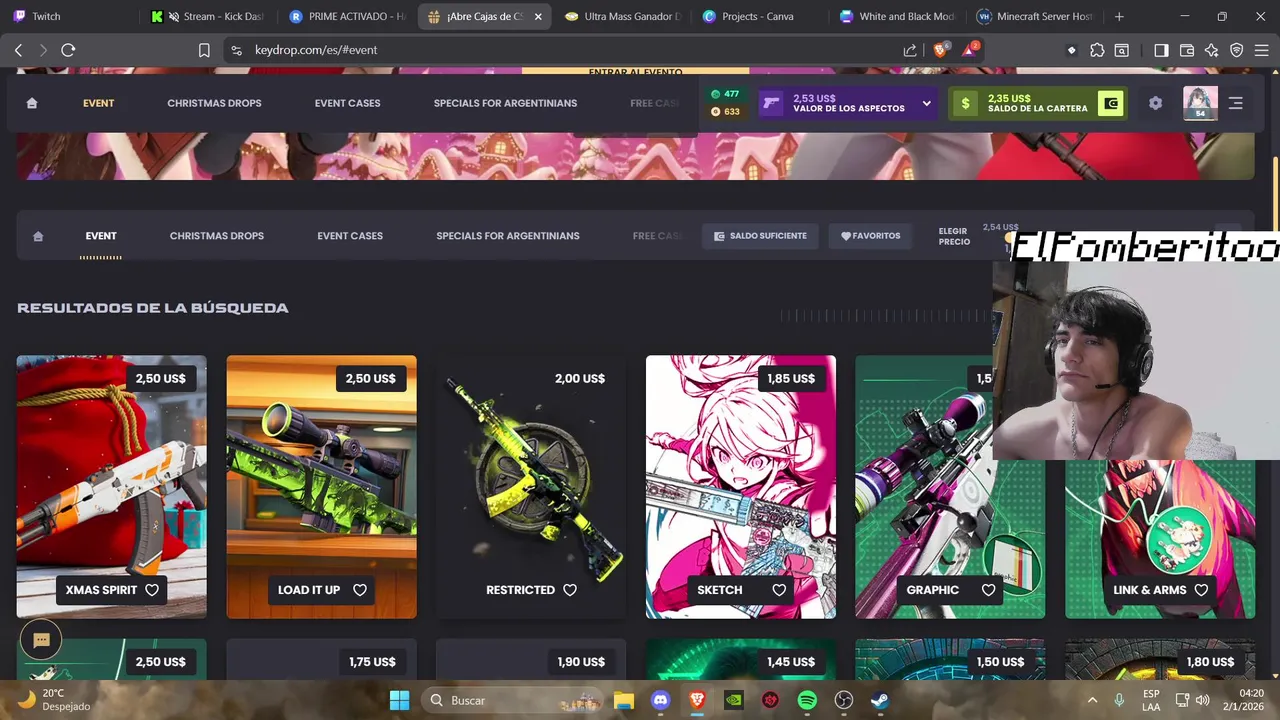Open the Extensions puzzle-piece icon
The image size is (1280, 720).
(x=1097, y=50)
